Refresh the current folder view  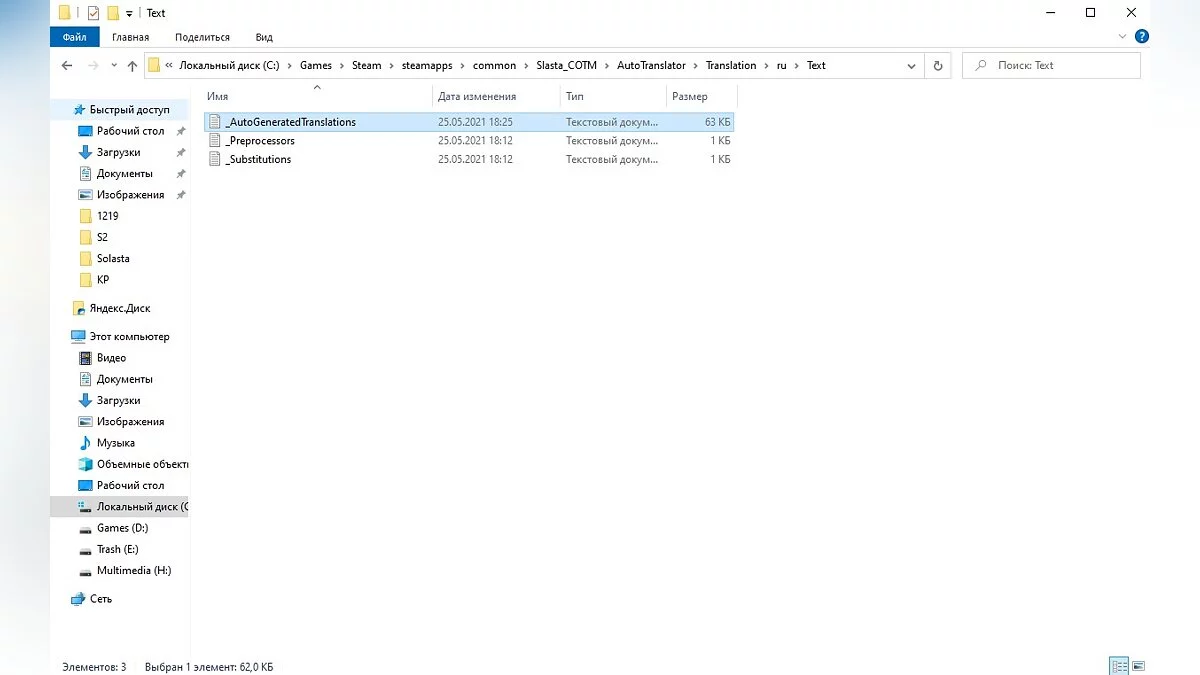coord(938,65)
